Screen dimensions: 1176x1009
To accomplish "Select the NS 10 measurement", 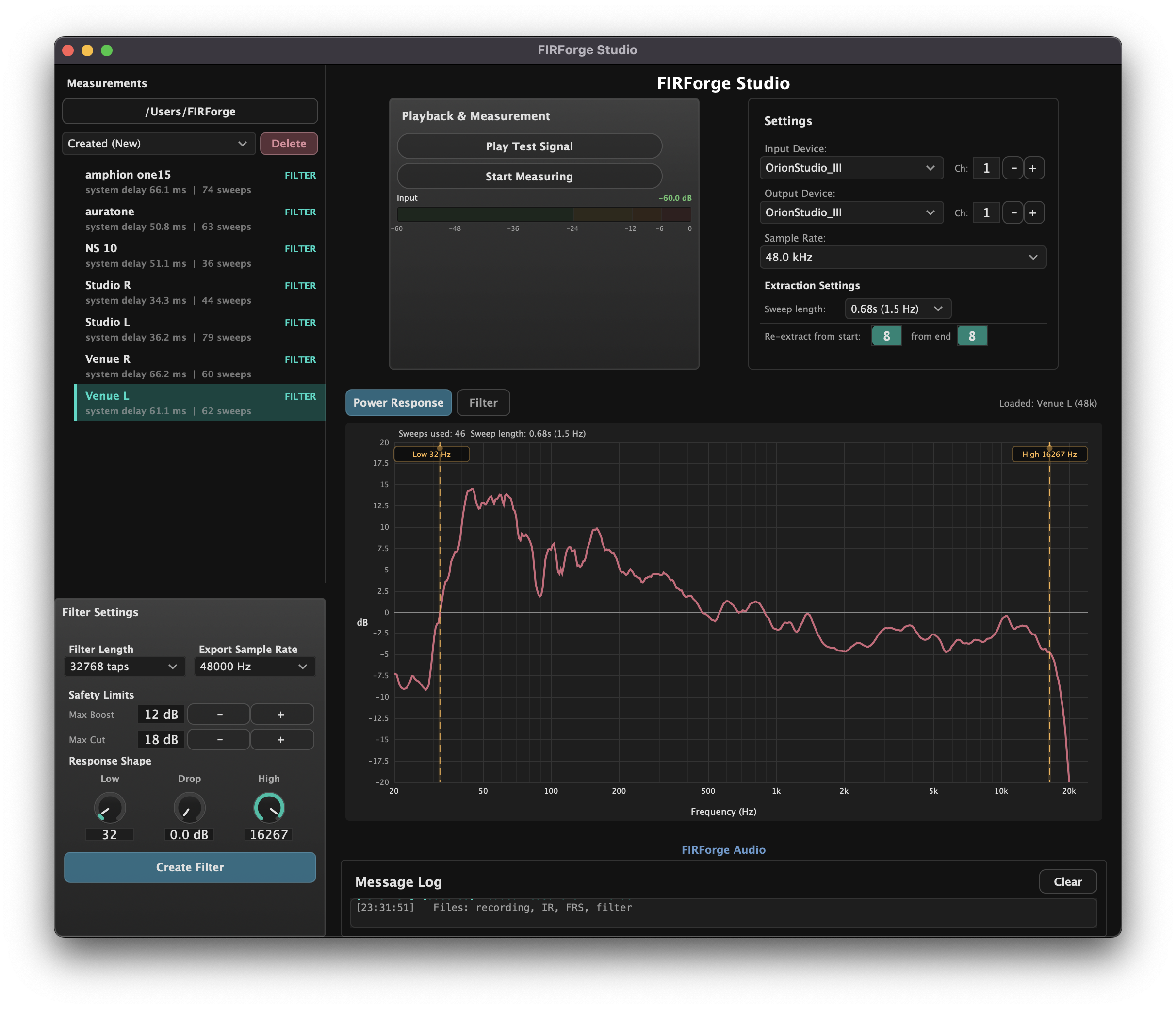I will coord(200,255).
